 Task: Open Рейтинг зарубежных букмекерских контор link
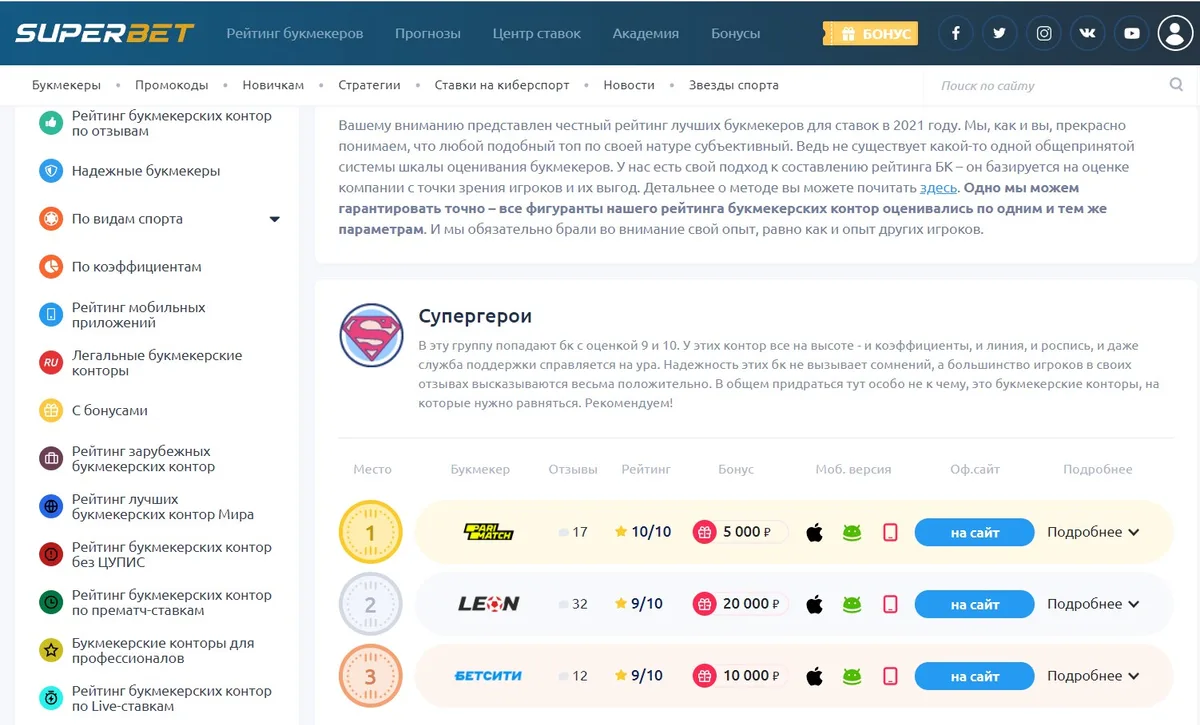143,459
